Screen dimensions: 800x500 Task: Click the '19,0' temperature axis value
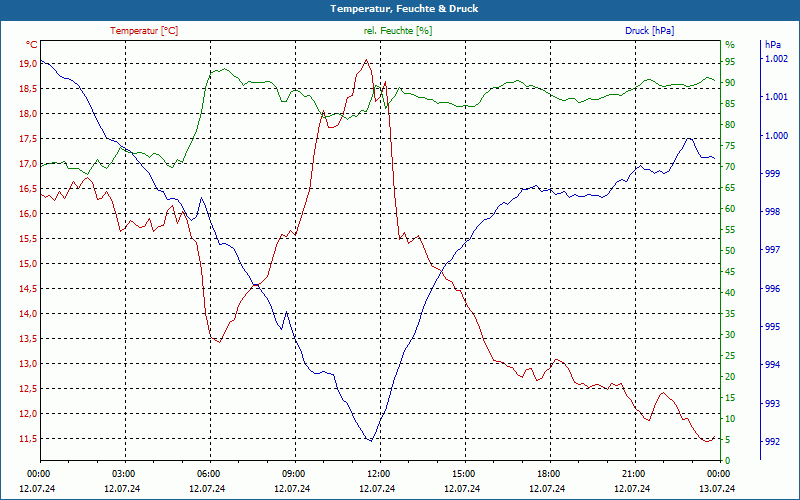point(28,64)
